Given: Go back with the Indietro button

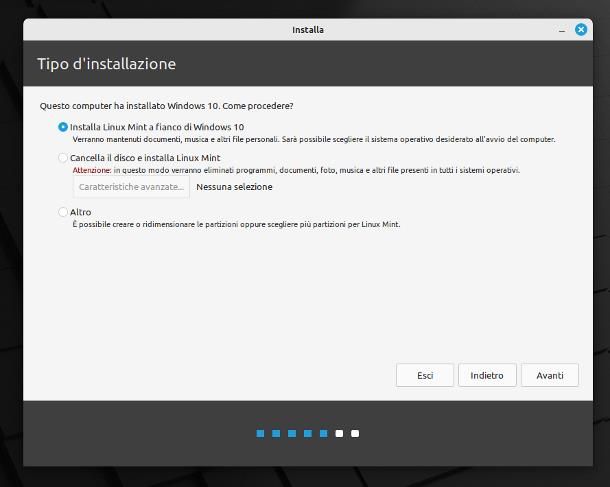Looking at the screenshot, I should click(x=487, y=375).
